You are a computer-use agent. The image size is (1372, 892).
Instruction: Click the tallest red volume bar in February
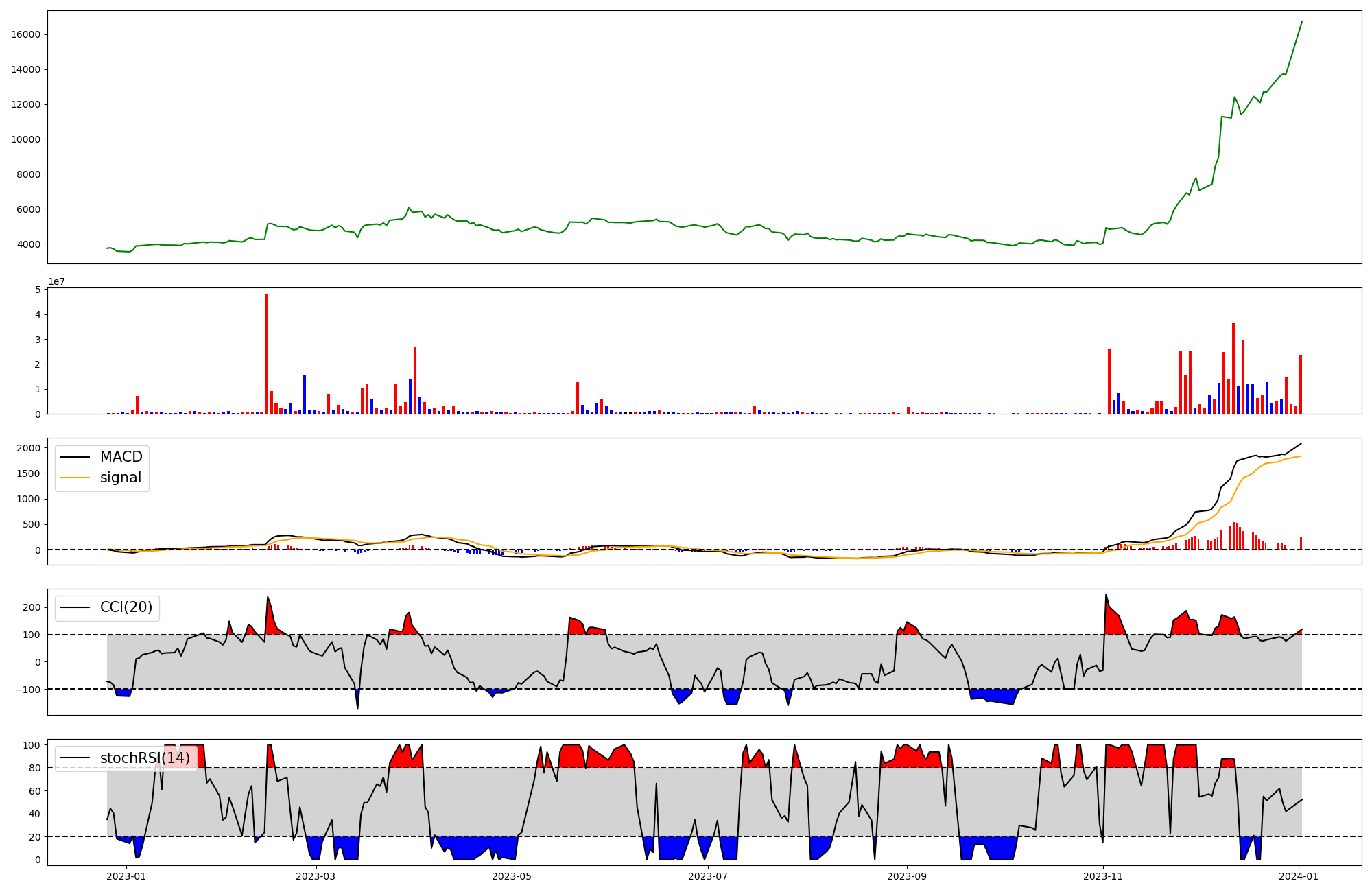(266, 353)
